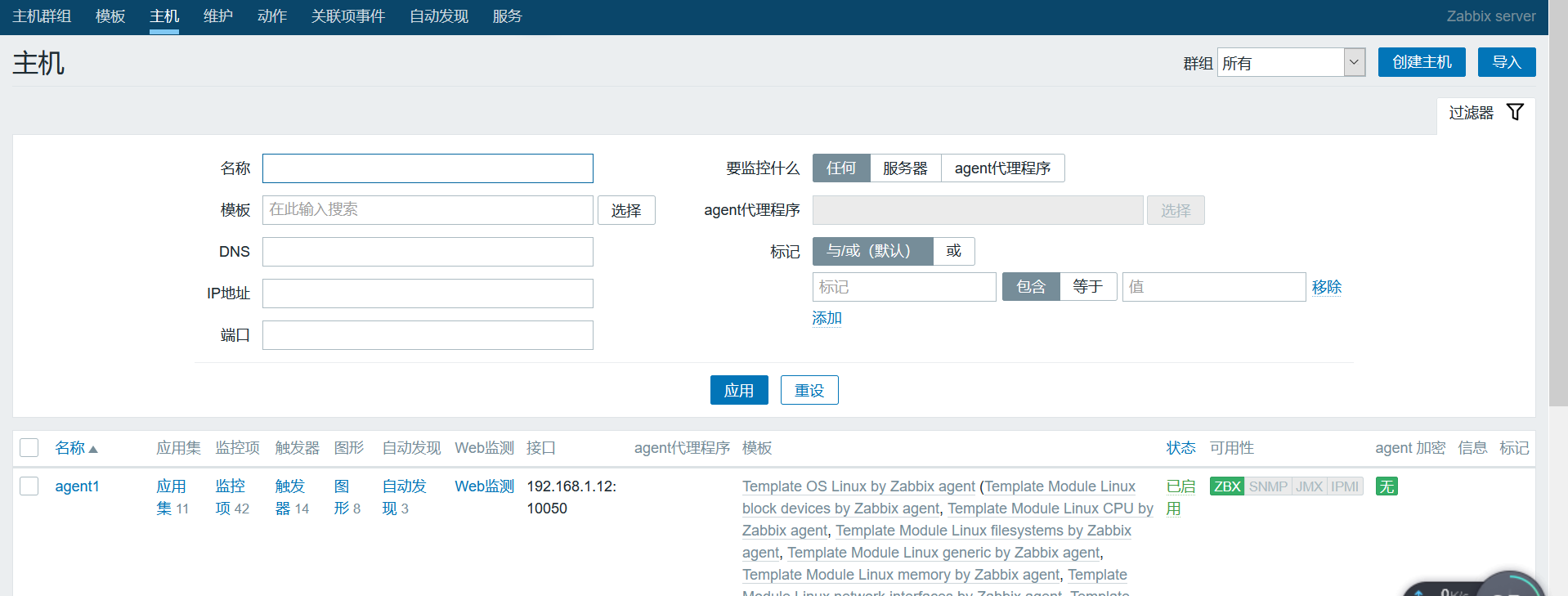Sort hosts by 状态 column

[1180, 448]
